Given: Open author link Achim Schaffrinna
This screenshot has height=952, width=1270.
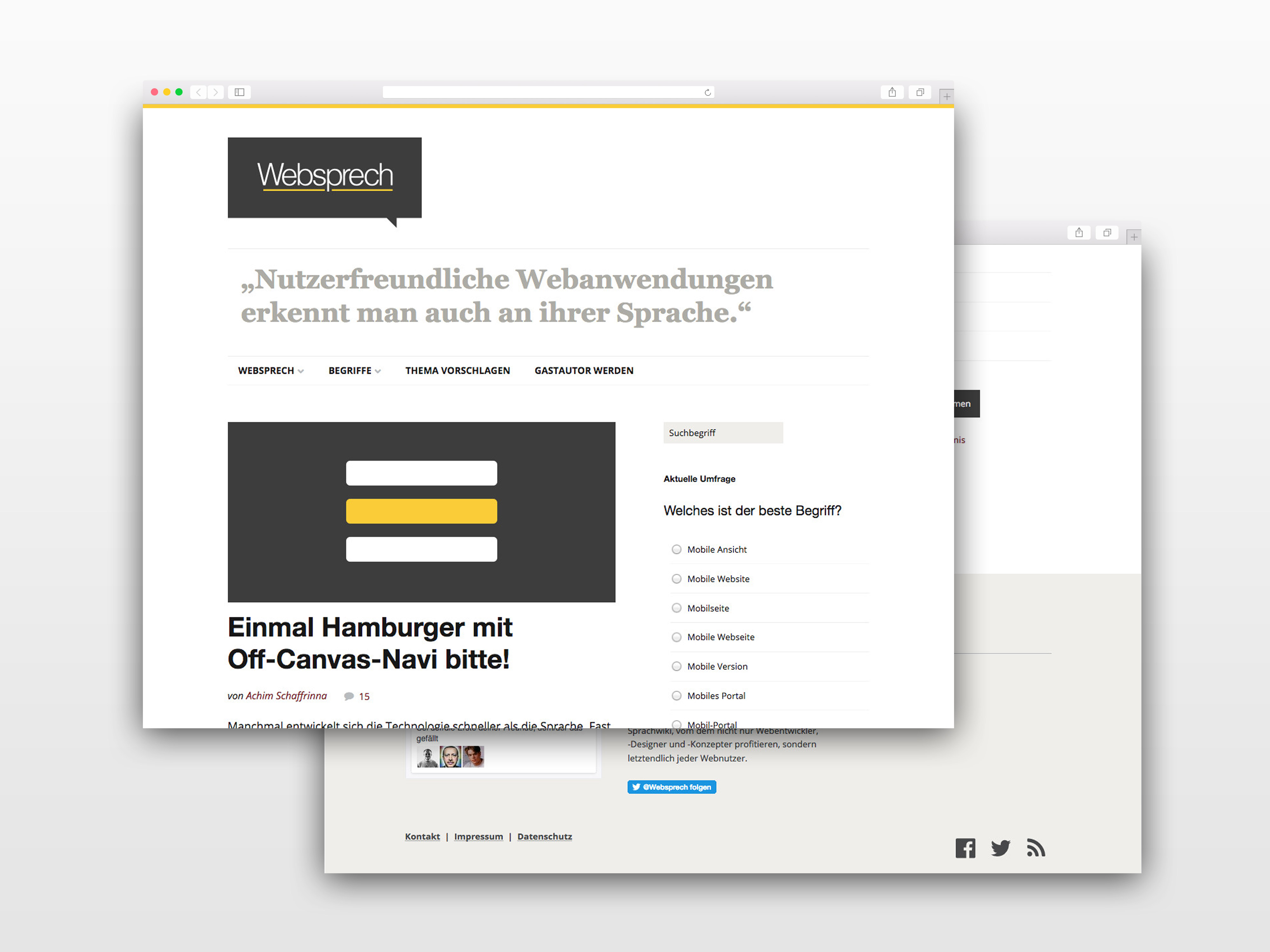Looking at the screenshot, I should (286, 696).
